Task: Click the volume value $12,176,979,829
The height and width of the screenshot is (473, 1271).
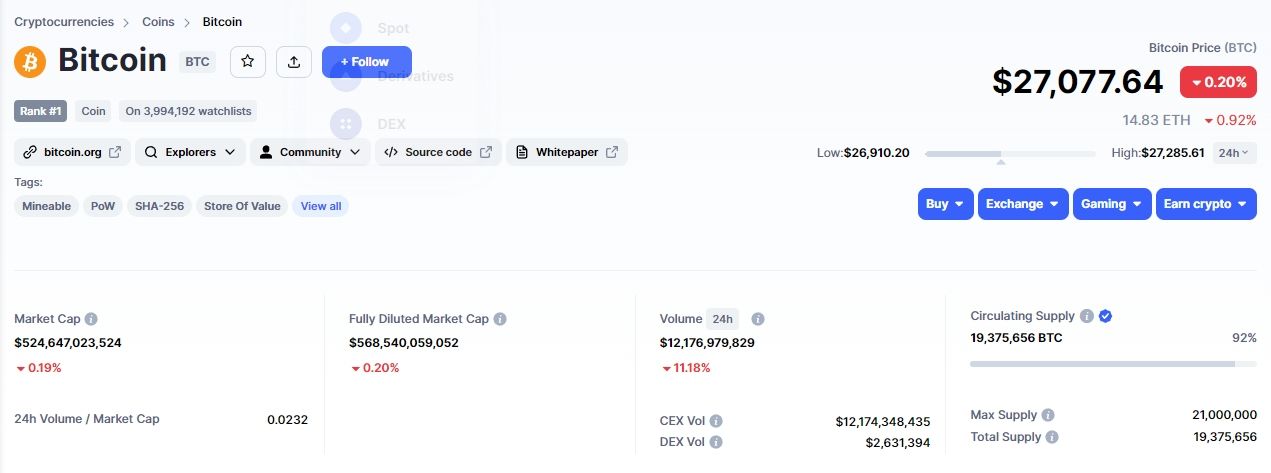Action: [707, 342]
